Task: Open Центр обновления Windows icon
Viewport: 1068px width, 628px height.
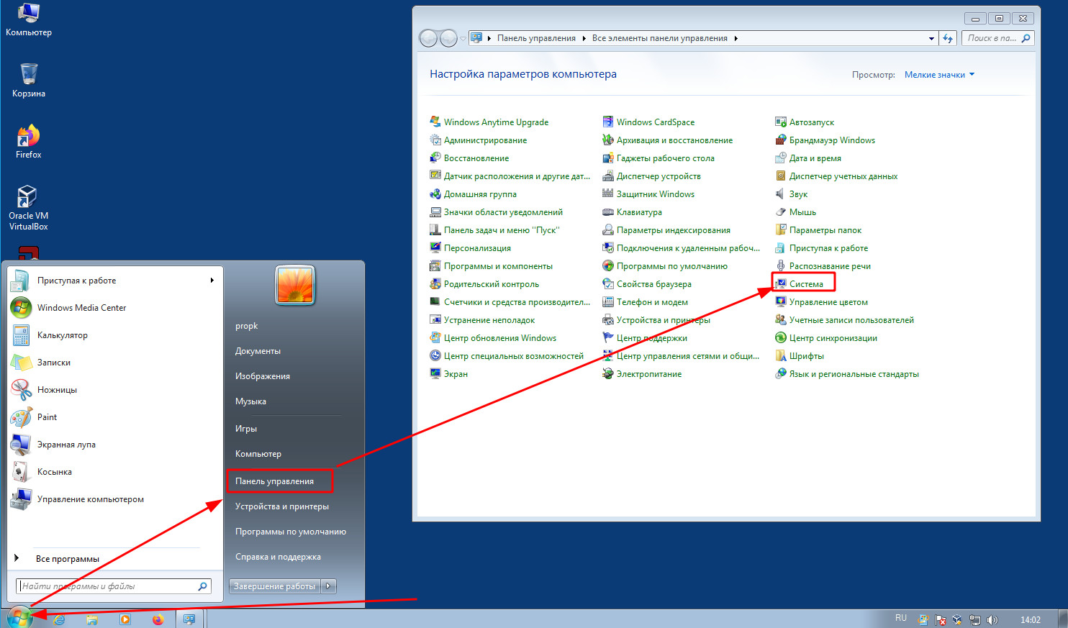Action: click(x=435, y=338)
